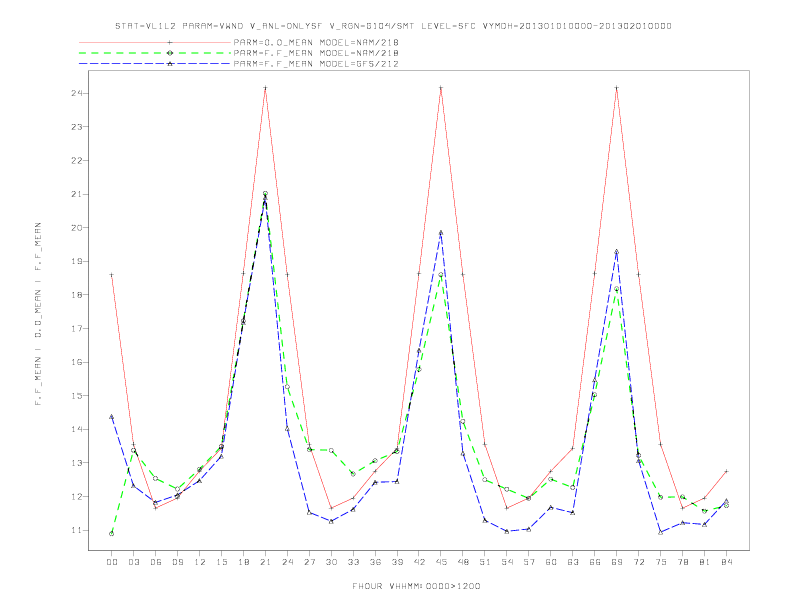The image size is (792, 612).
Task: Click x-axis tick label 84
Action: point(726,562)
